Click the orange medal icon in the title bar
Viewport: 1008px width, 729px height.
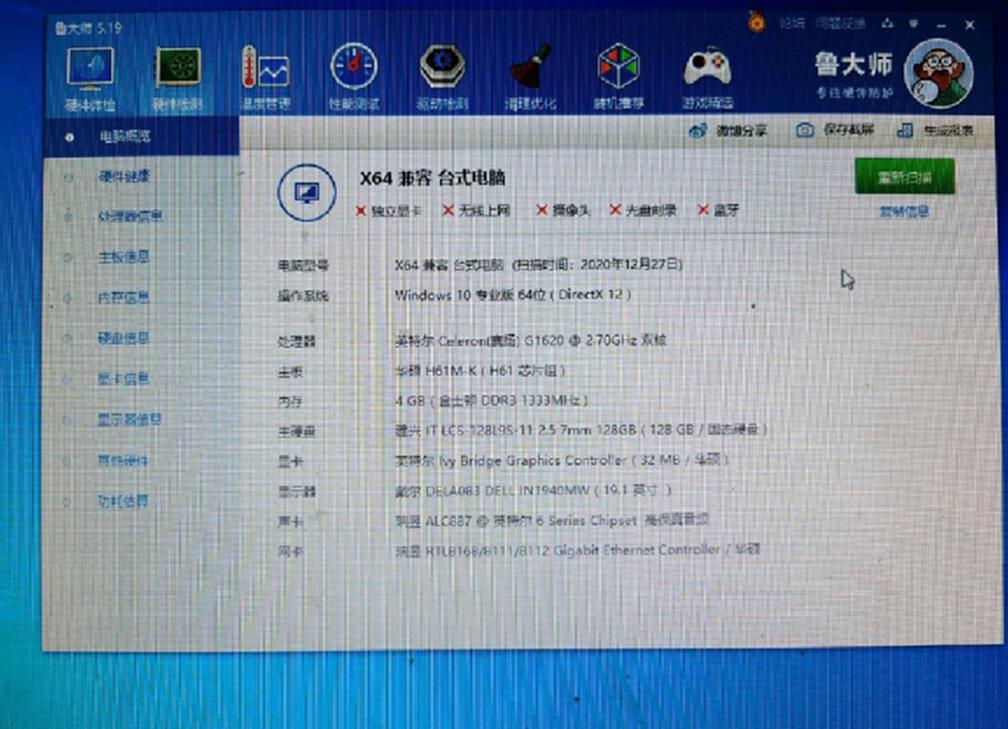point(757,22)
